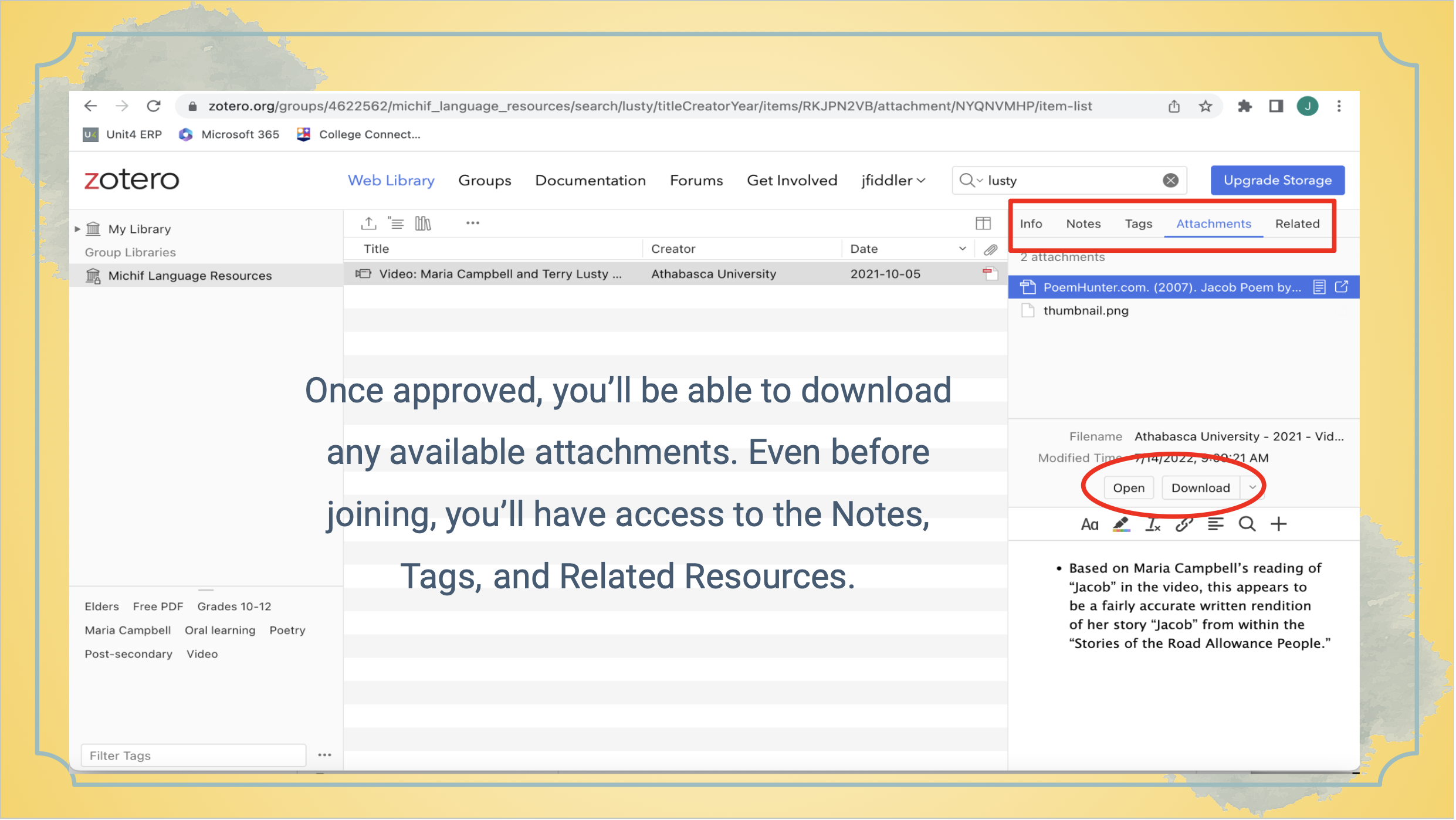The image size is (1456, 820).
Task: Click the highlight text icon
Action: coord(1122,524)
